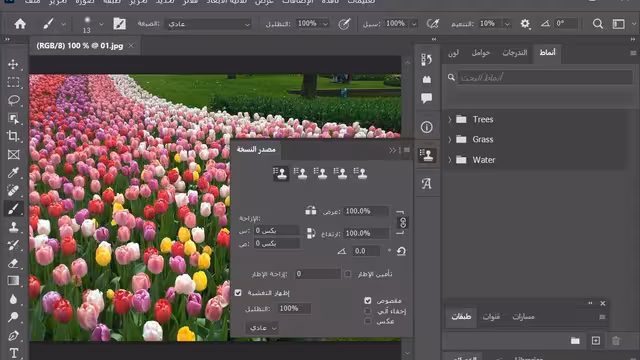640x360 pixels.
Task: Create a new layer button
Action: pos(596,340)
